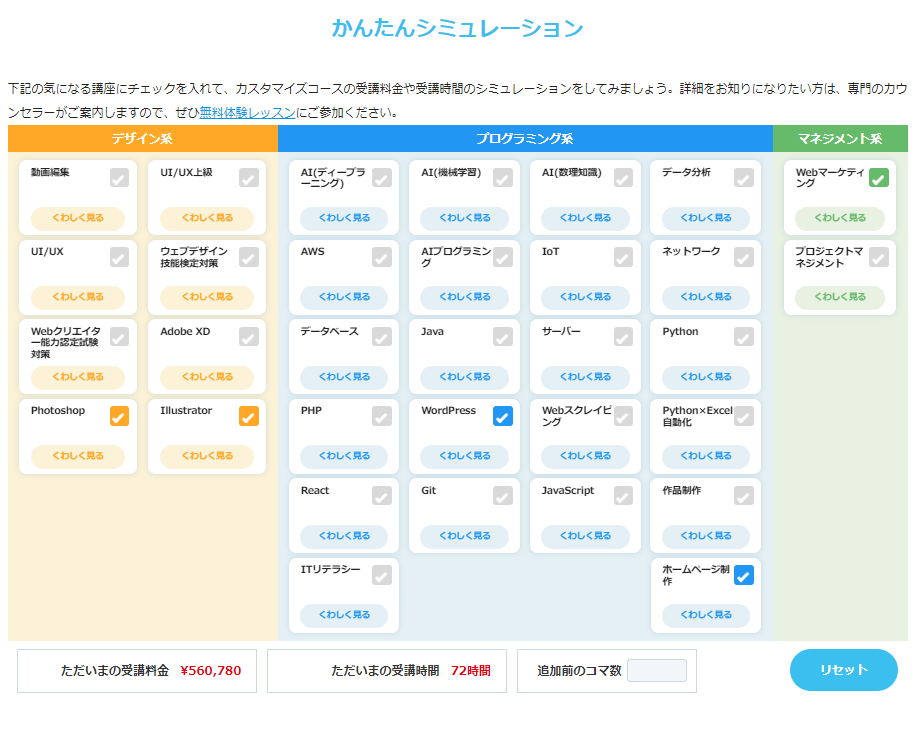918x731 pixels.
Task: Open くわしく見る under JavaScript
Action: coord(585,536)
